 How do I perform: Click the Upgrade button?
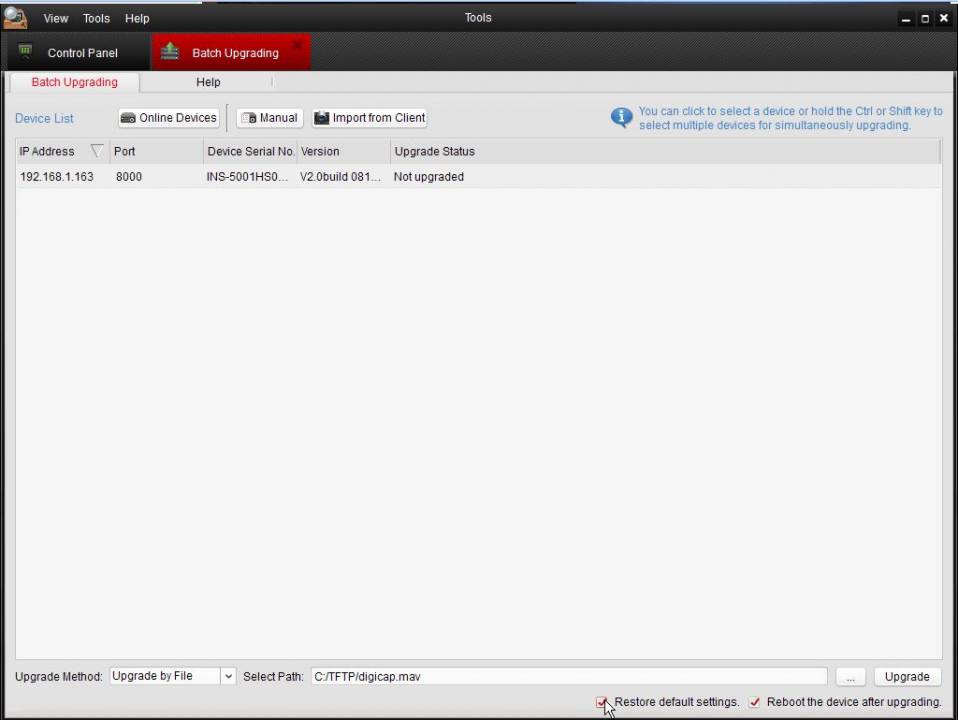(907, 677)
